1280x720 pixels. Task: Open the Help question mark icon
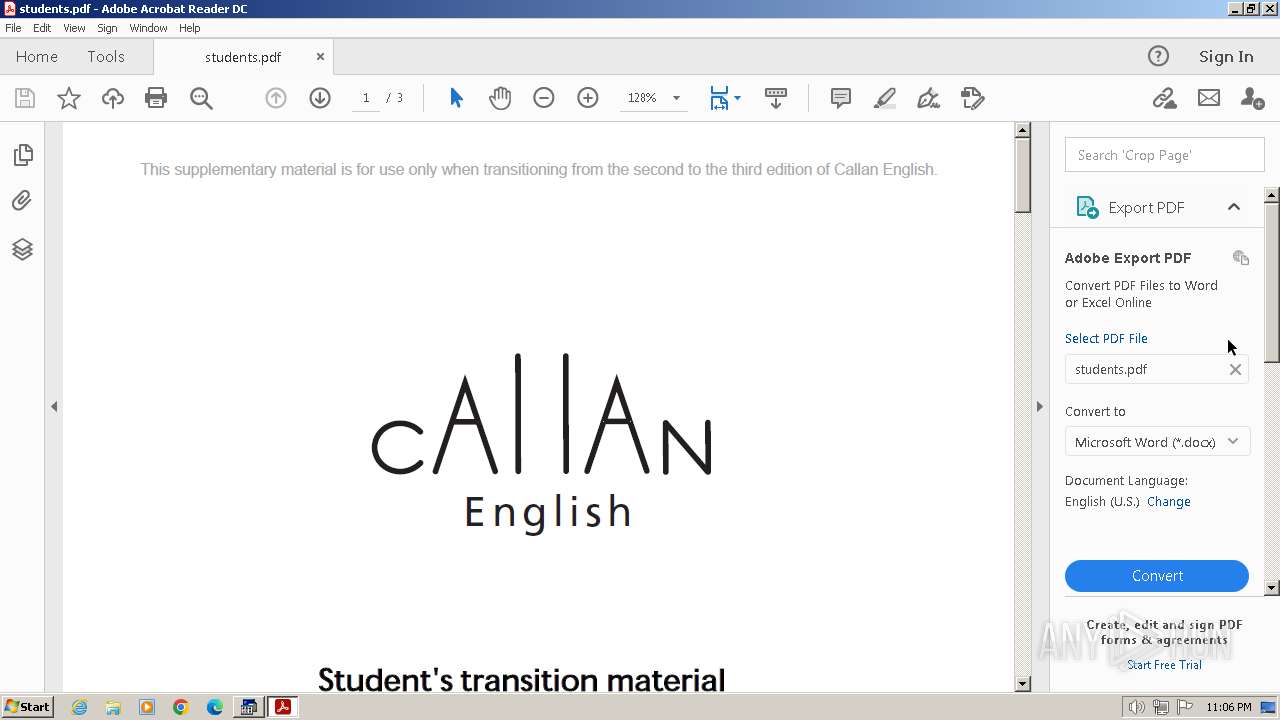(1158, 56)
